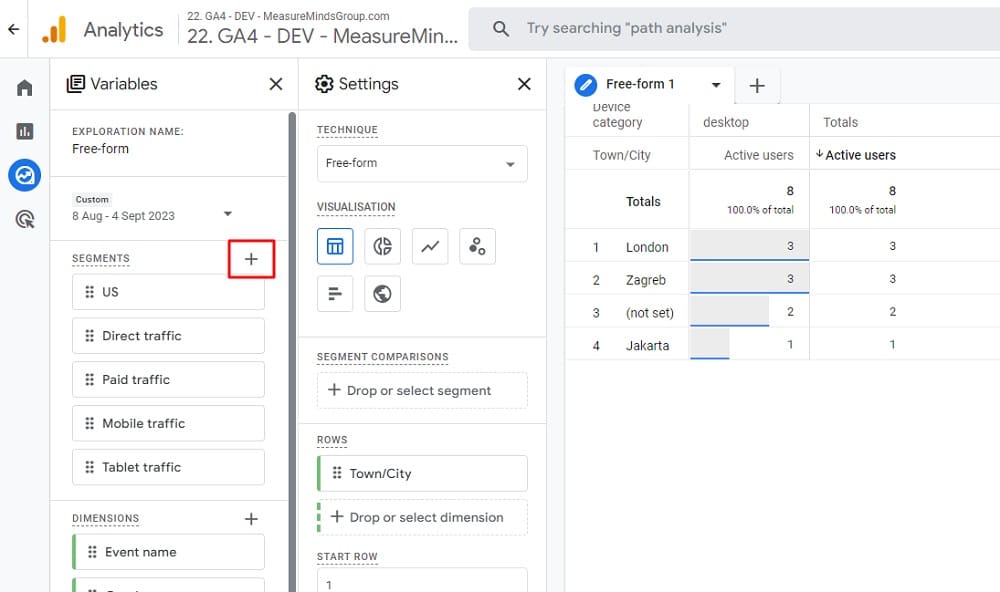Open the Technique dropdown in Settings
Image resolution: width=1000 pixels, height=592 pixels.
tap(421, 163)
